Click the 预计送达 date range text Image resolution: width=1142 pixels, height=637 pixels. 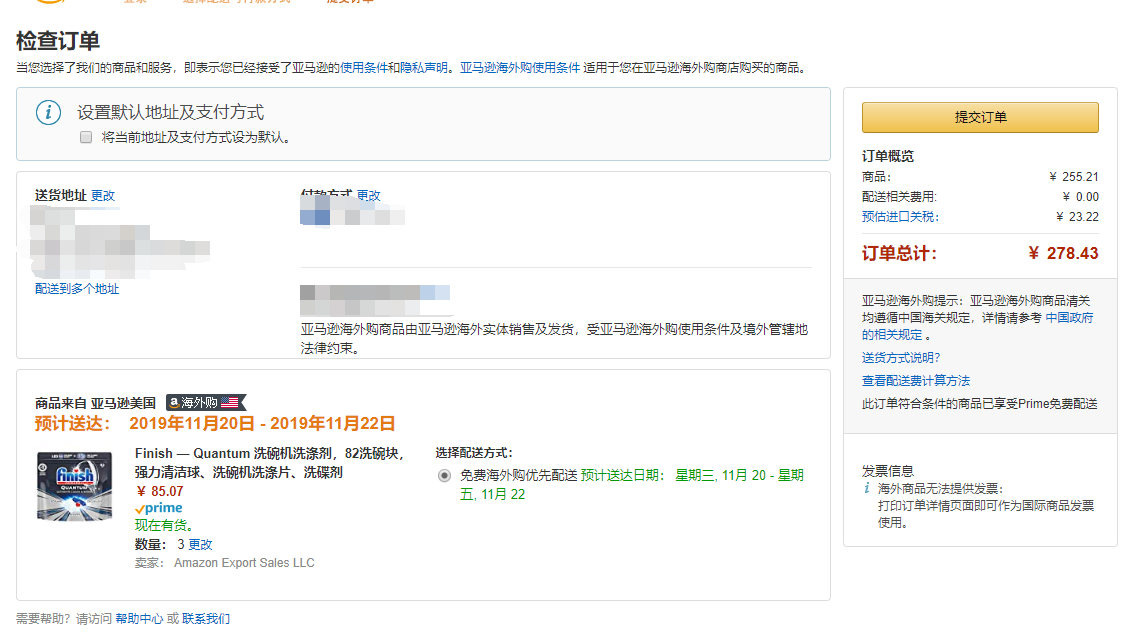(262, 424)
